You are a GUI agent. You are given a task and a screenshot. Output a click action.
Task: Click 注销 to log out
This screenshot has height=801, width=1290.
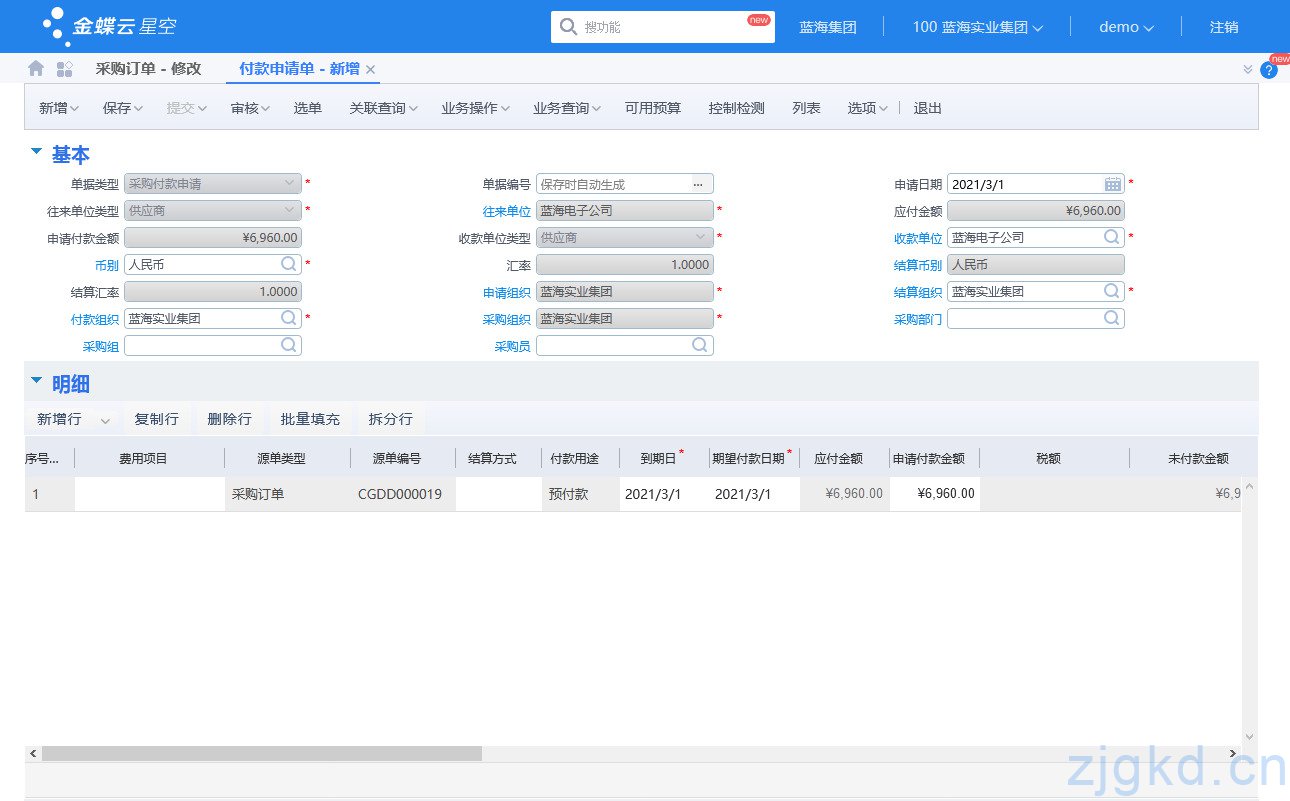point(1223,27)
